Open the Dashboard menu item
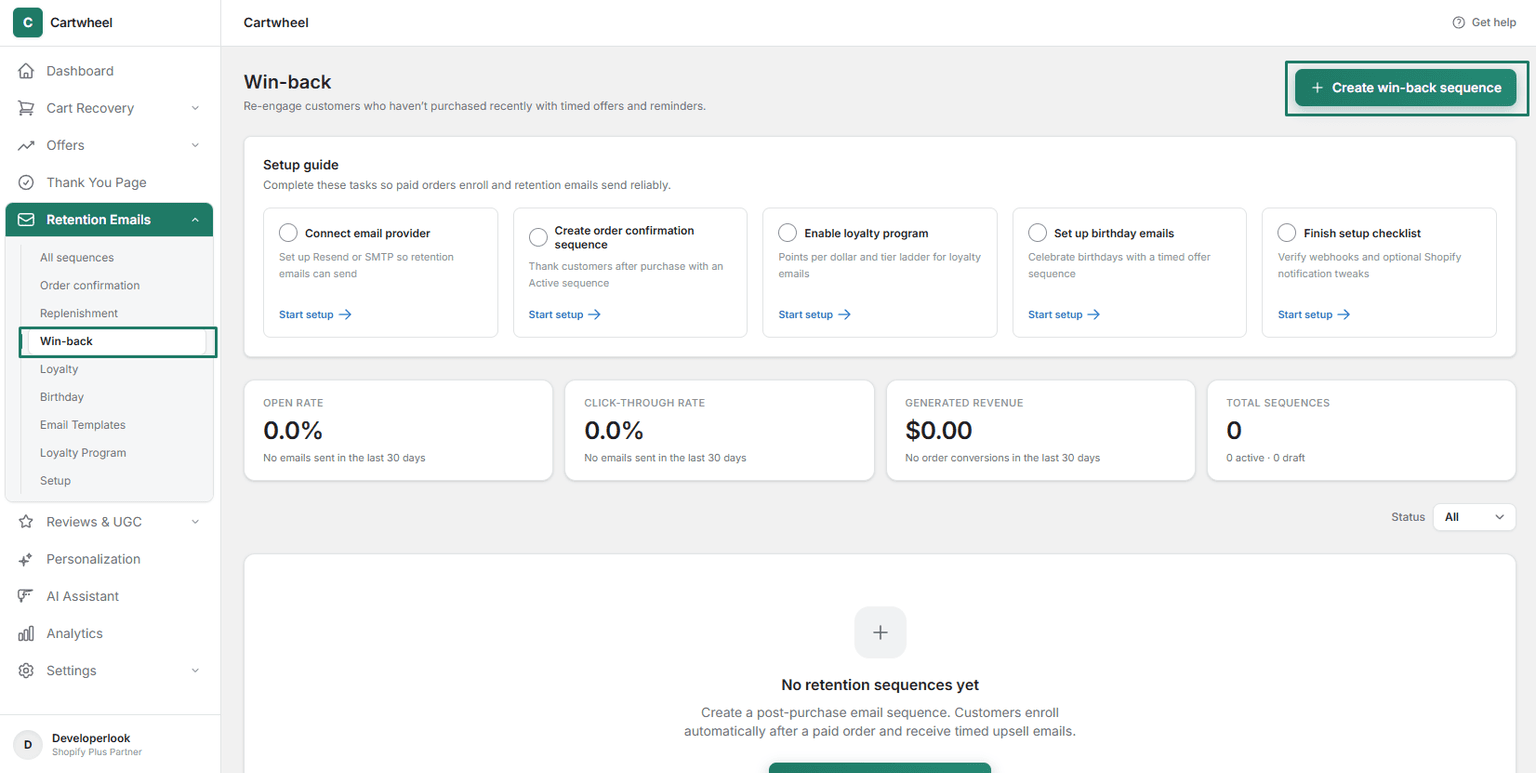Image resolution: width=1536 pixels, height=773 pixels. point(109,71)
